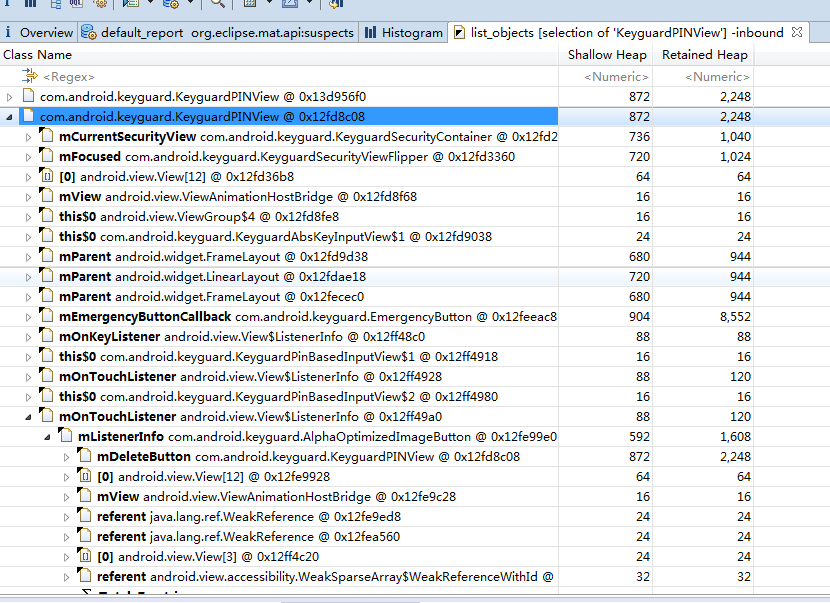Click the thread overview gear icon in the toolbar
The height and width of the screenshot is (603, 830).
[x=100, y=4]
